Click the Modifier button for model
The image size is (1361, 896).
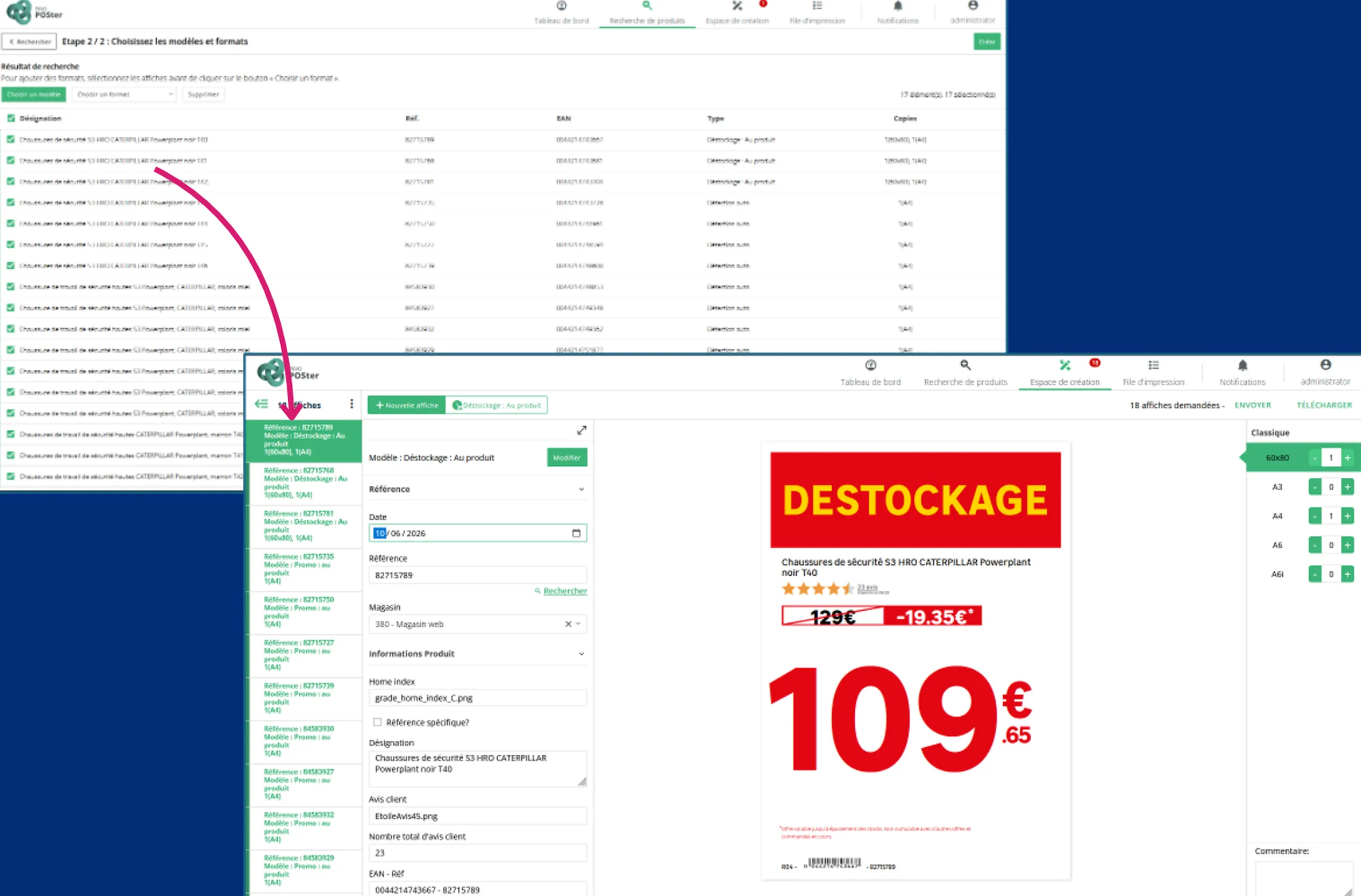[567, 458]
